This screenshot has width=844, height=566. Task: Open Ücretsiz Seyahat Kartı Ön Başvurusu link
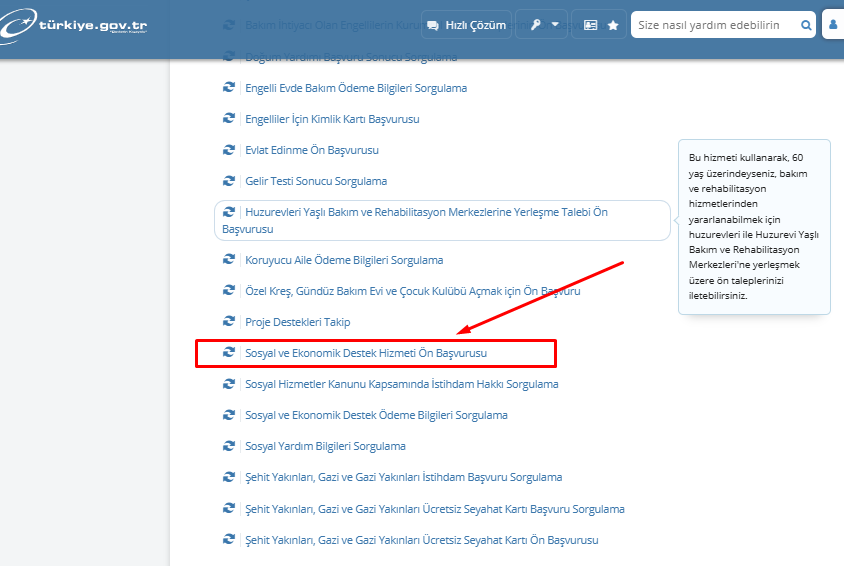click(421, 540)
